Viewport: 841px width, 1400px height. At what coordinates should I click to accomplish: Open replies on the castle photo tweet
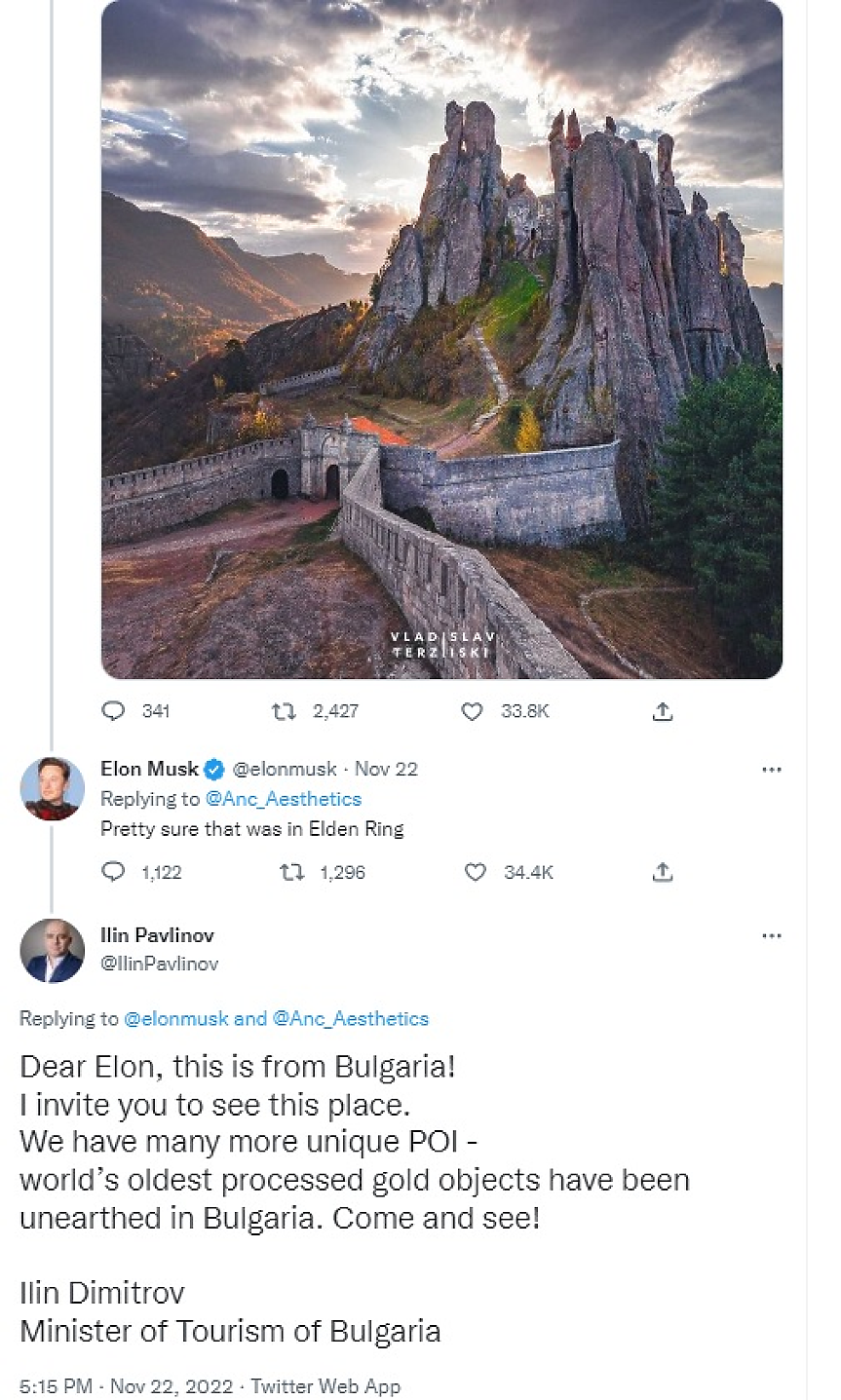(114, 711)
